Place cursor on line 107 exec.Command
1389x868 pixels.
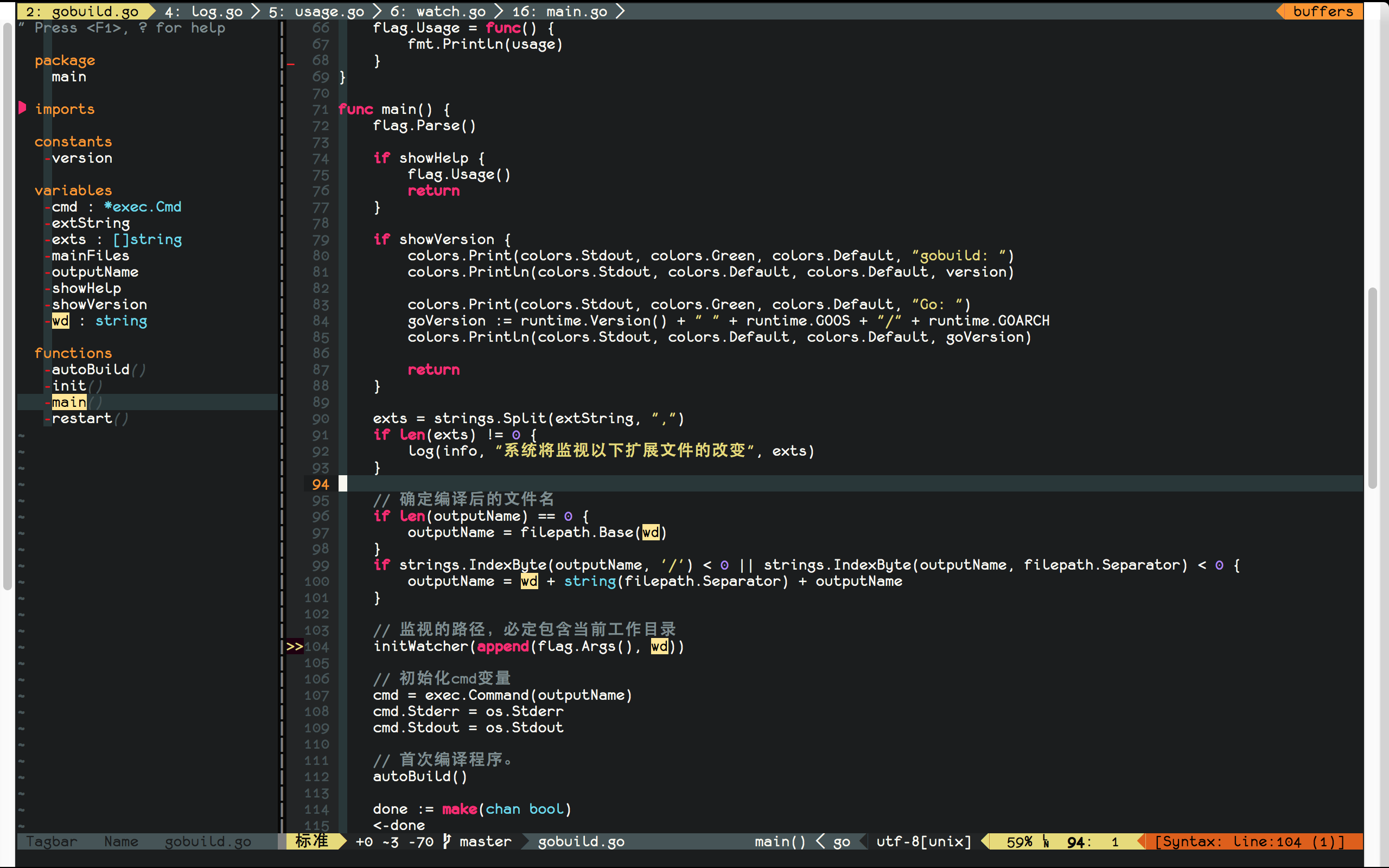click(x=476, y=695)
